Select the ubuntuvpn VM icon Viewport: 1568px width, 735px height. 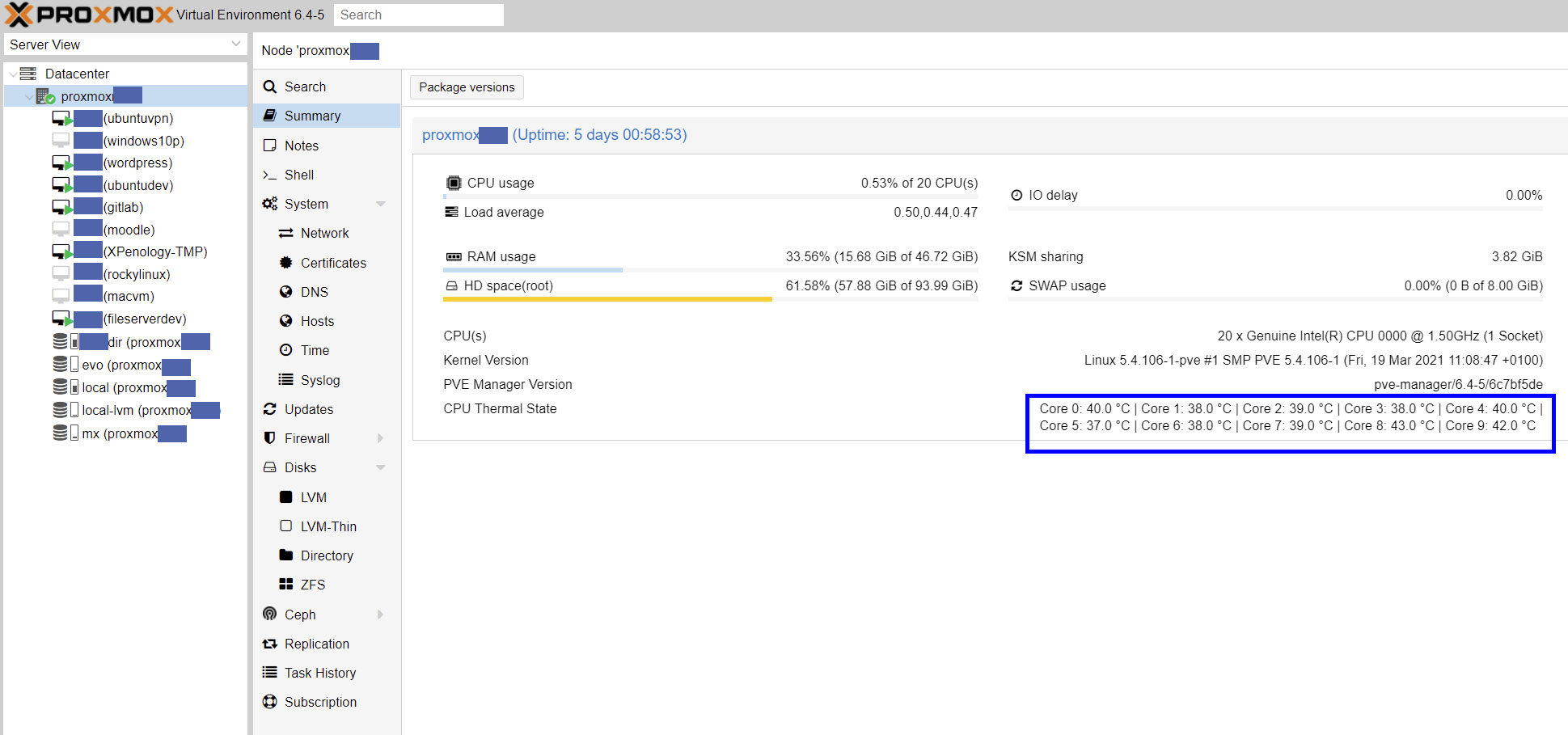click(x=62, y=119)
